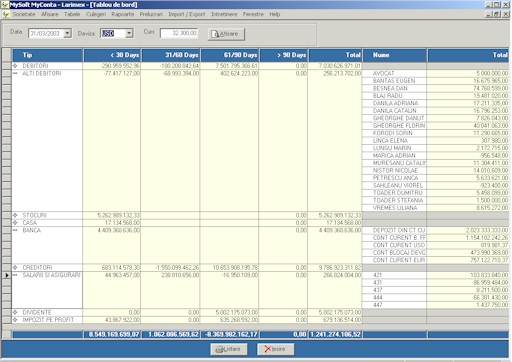
Task: Expand the DEBITORI row
Action: click(15, 66)
